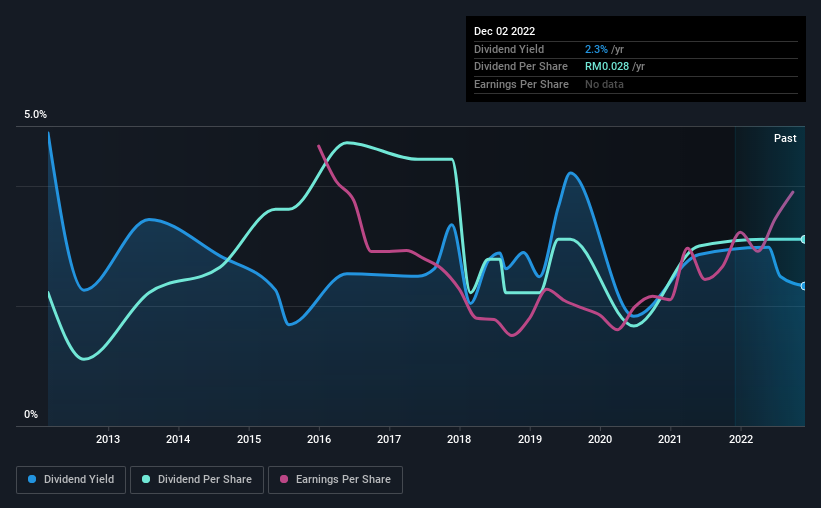Select the 2019 x-axis label
The height and width of the screenshot is (508, 821).
tap(530, 439)
